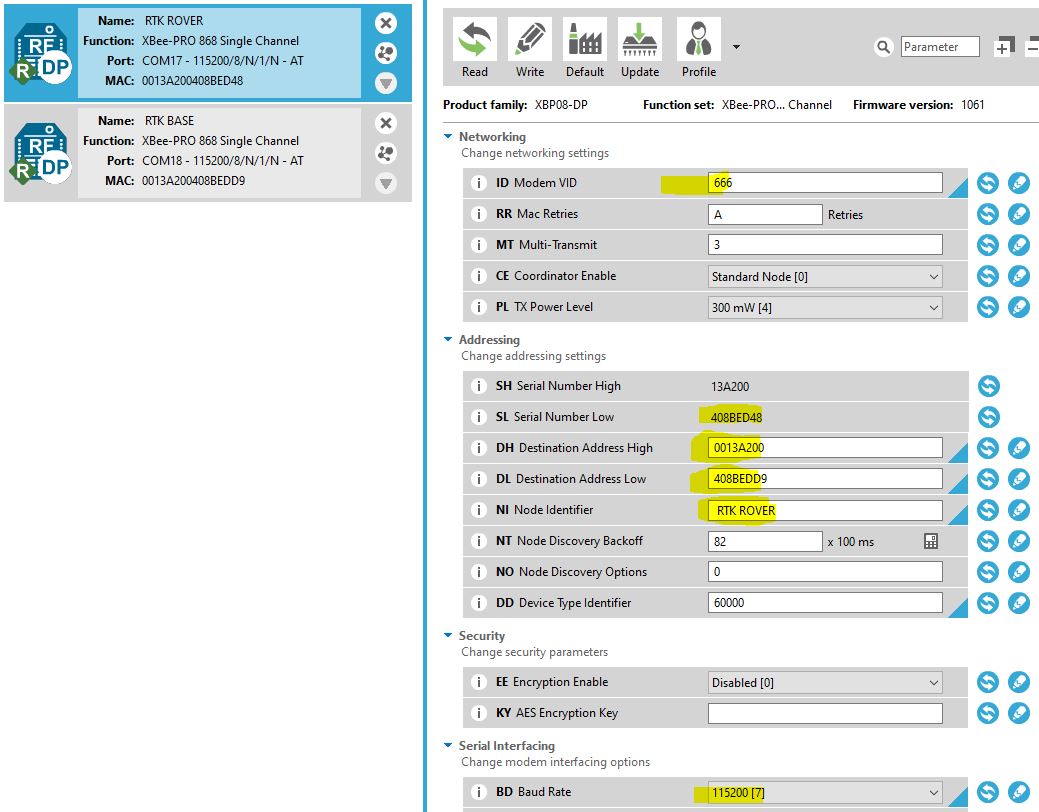Click the Write toolbar button
Screen dimensions: 1039x812
[529, 48]
